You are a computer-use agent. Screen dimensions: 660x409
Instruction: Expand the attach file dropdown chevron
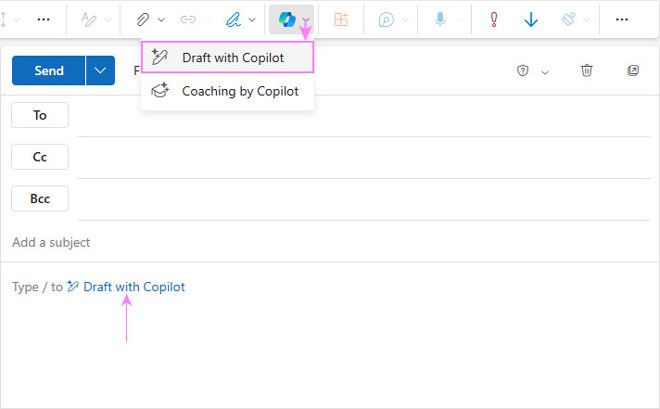coord(161,19)
